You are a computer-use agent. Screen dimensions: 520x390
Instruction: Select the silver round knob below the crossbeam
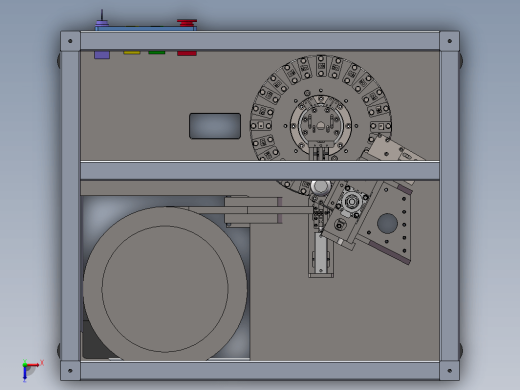(321, 187)
